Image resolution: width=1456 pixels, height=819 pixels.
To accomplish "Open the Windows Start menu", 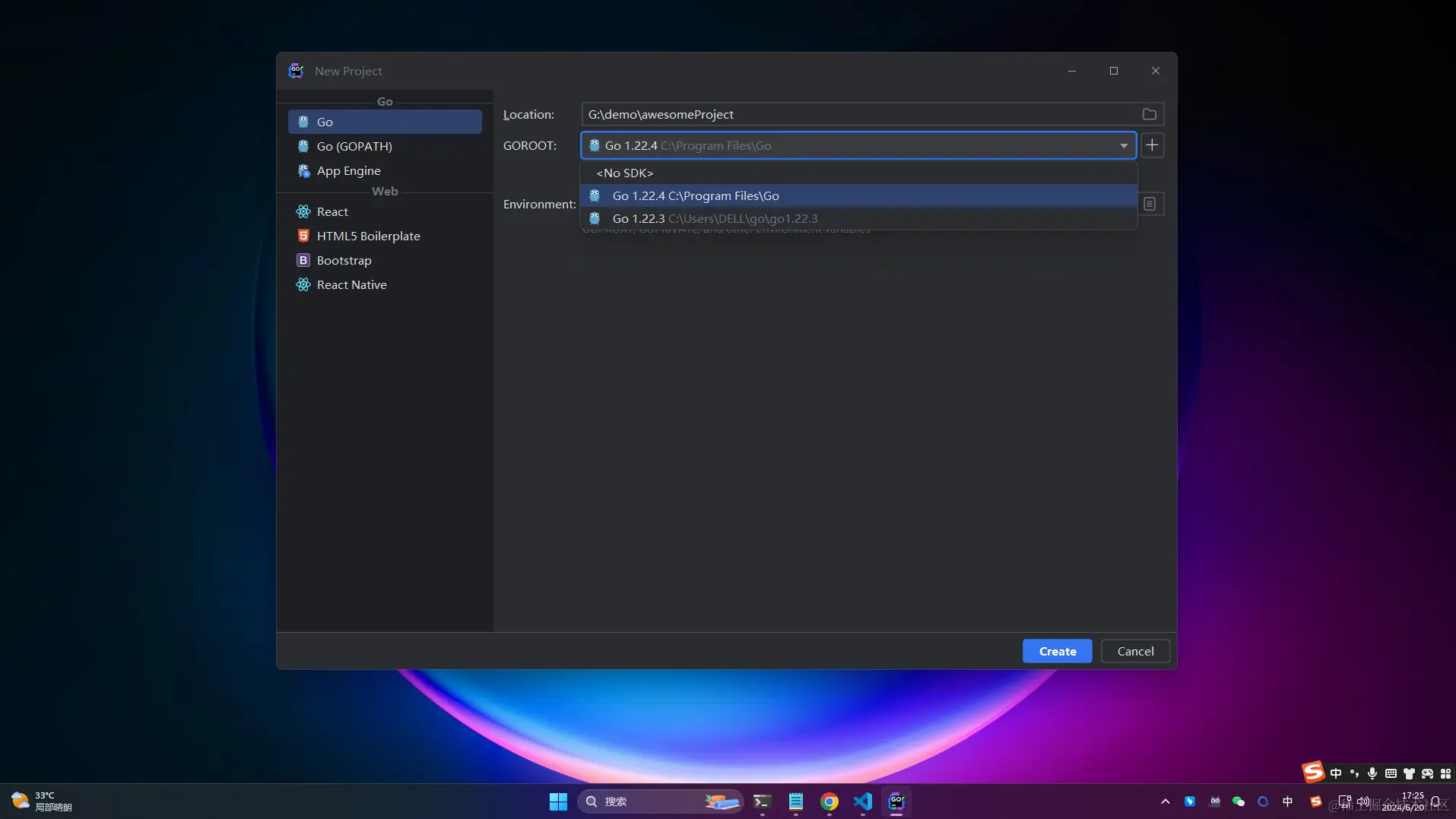I will (558, 802).
